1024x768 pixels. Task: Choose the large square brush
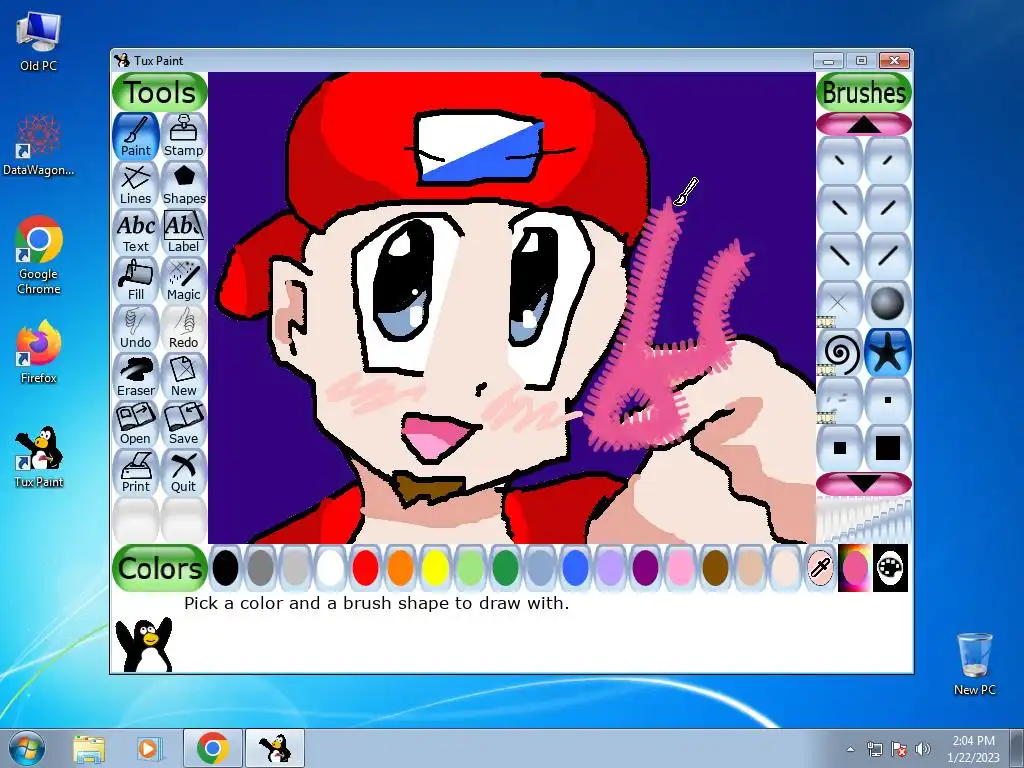(x=888, y=448)
